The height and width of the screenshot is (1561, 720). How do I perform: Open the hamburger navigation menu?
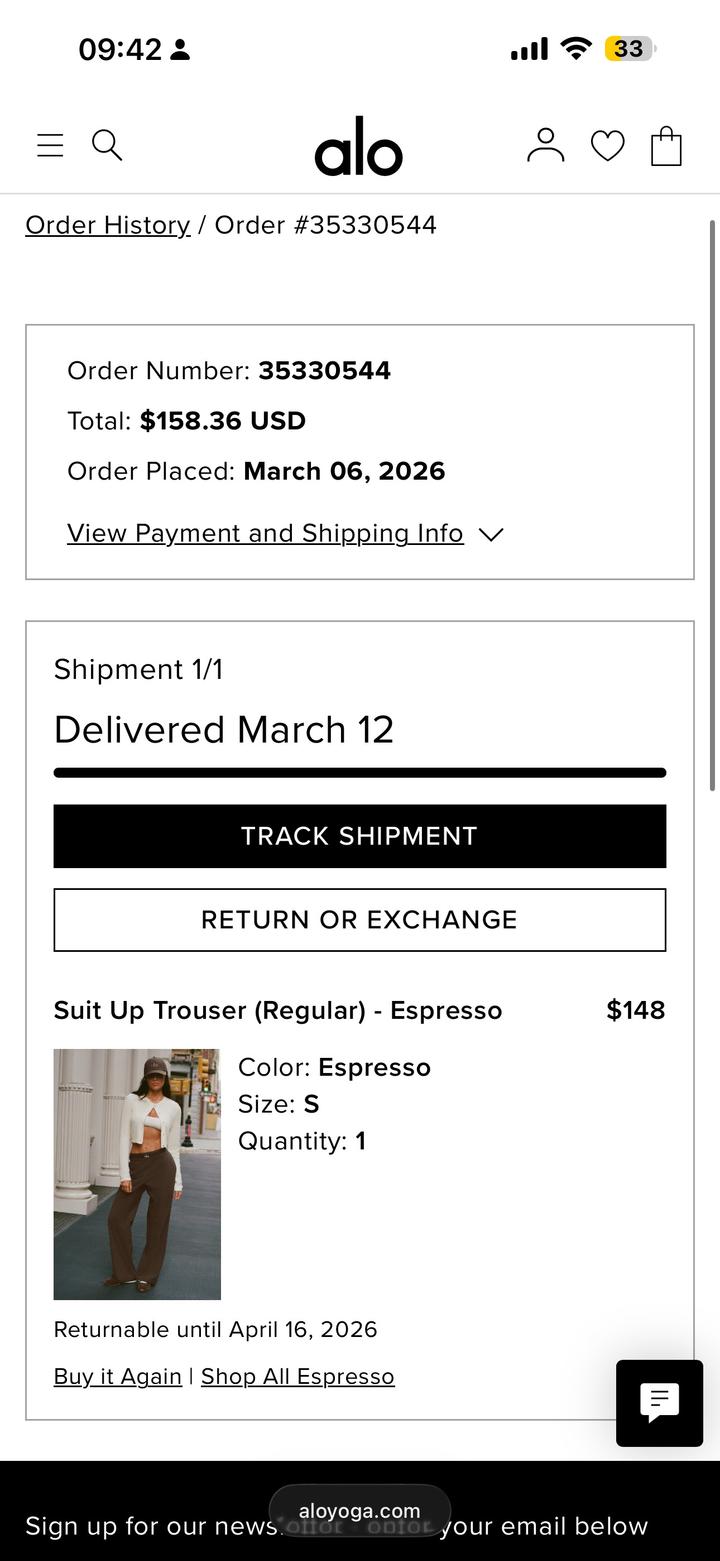click(x=50, y=146)
